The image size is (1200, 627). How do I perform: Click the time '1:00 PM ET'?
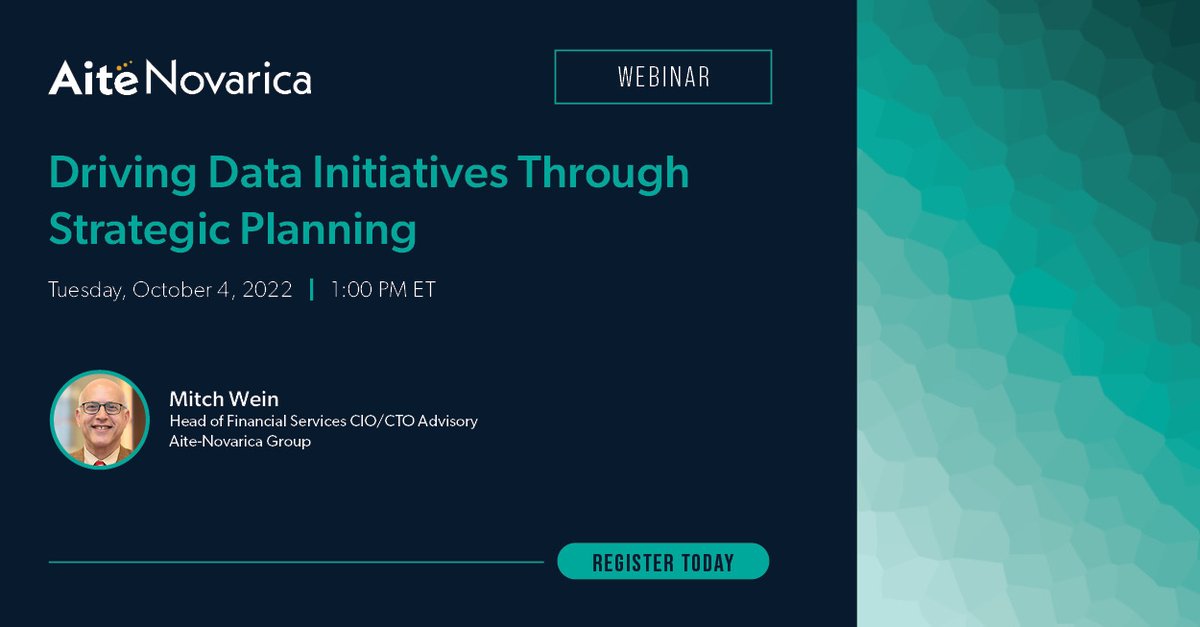[x=383, y=290]
